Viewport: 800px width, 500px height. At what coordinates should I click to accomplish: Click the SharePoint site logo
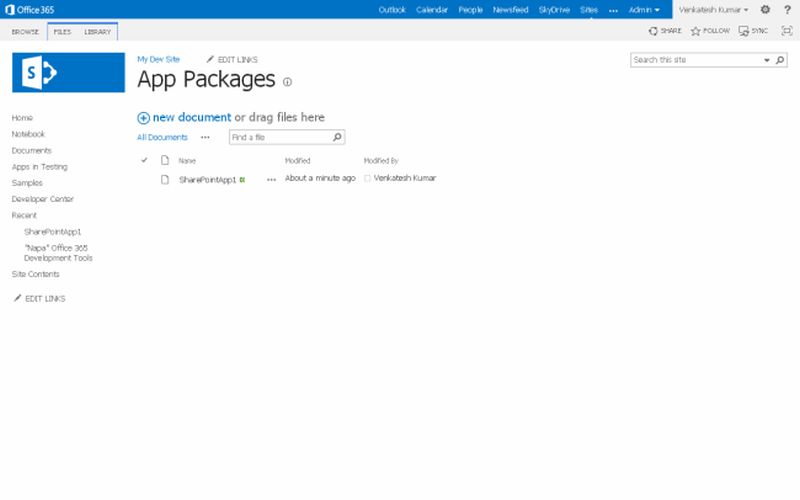click(68, 72)
